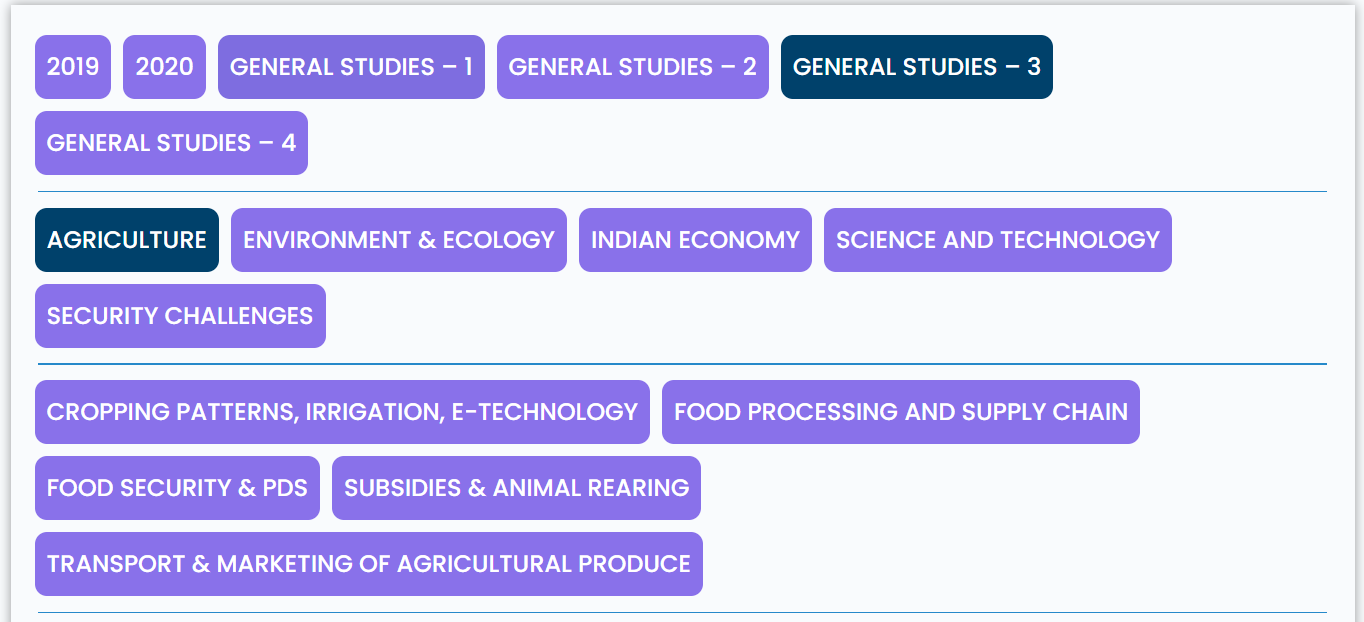Viewport: 1364px width, 622px height.
Task: Click E-TECHNOLOGY text in the topic button
Action: (x=544, y=412)
